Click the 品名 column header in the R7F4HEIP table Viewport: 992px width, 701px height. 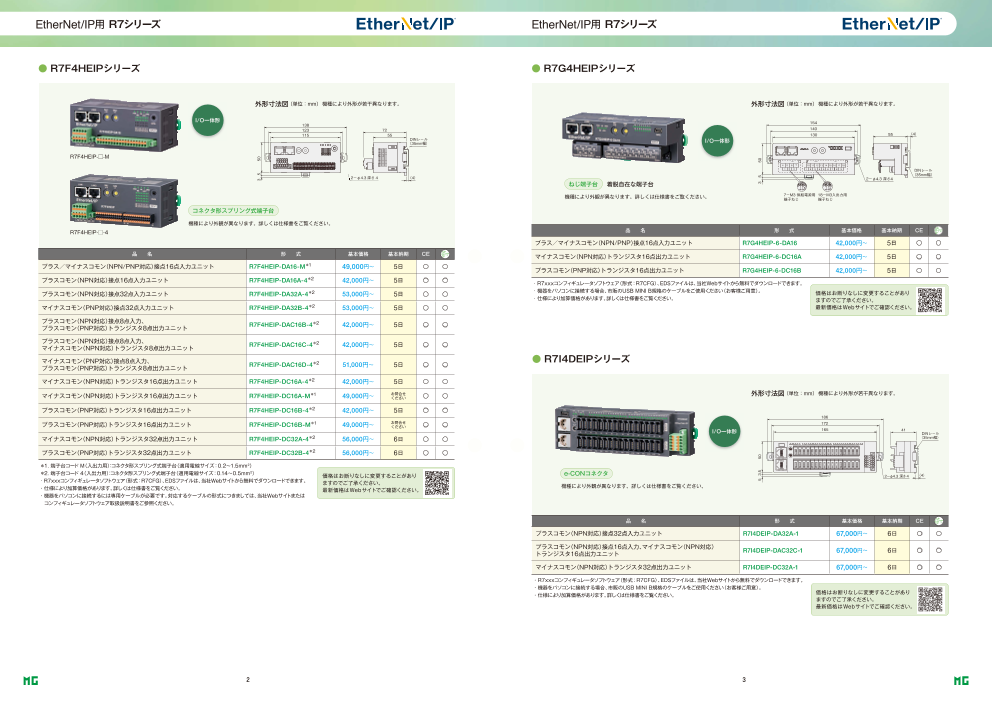tap(142, 254)
